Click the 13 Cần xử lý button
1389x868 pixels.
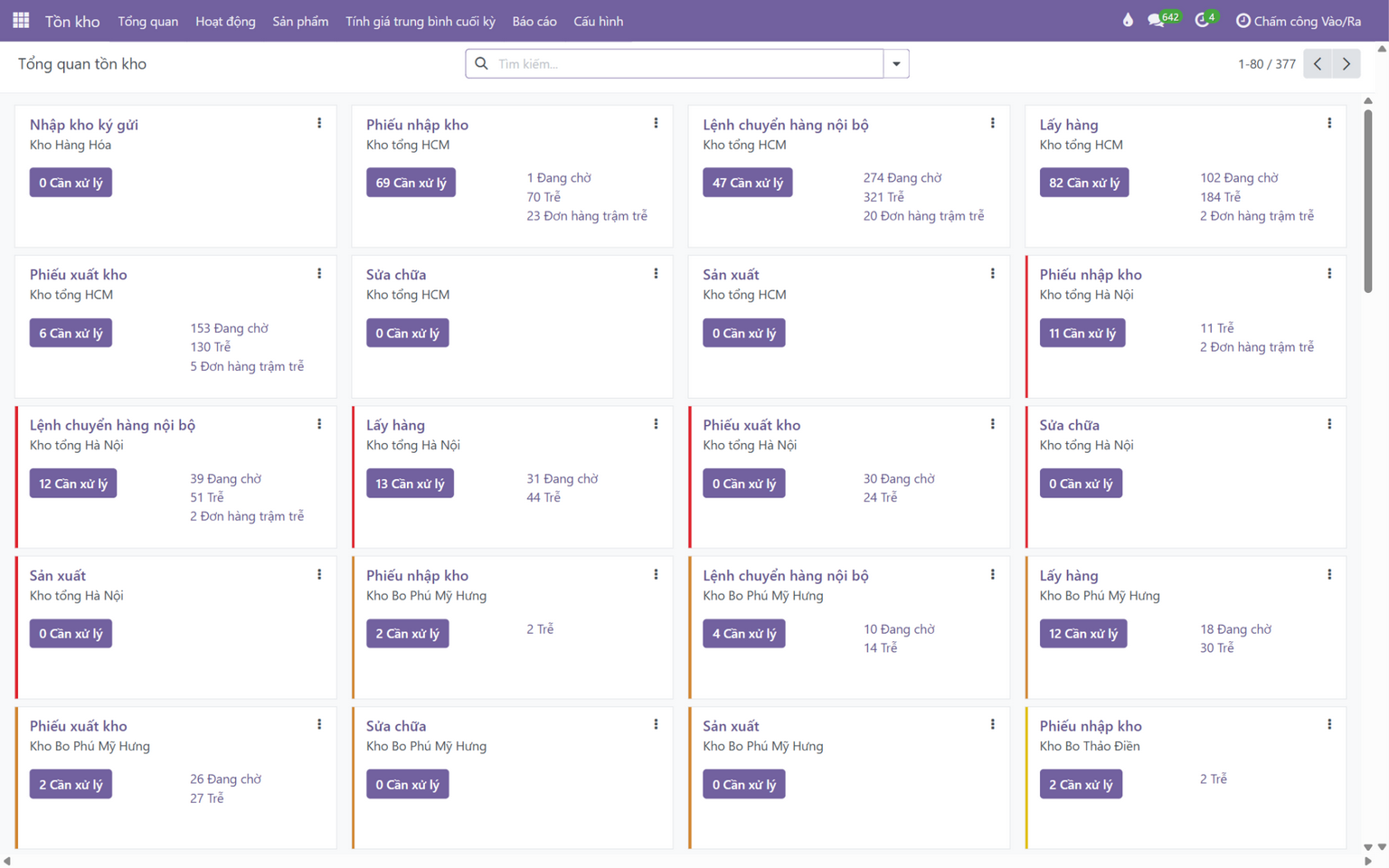click(x=410, y=484)
